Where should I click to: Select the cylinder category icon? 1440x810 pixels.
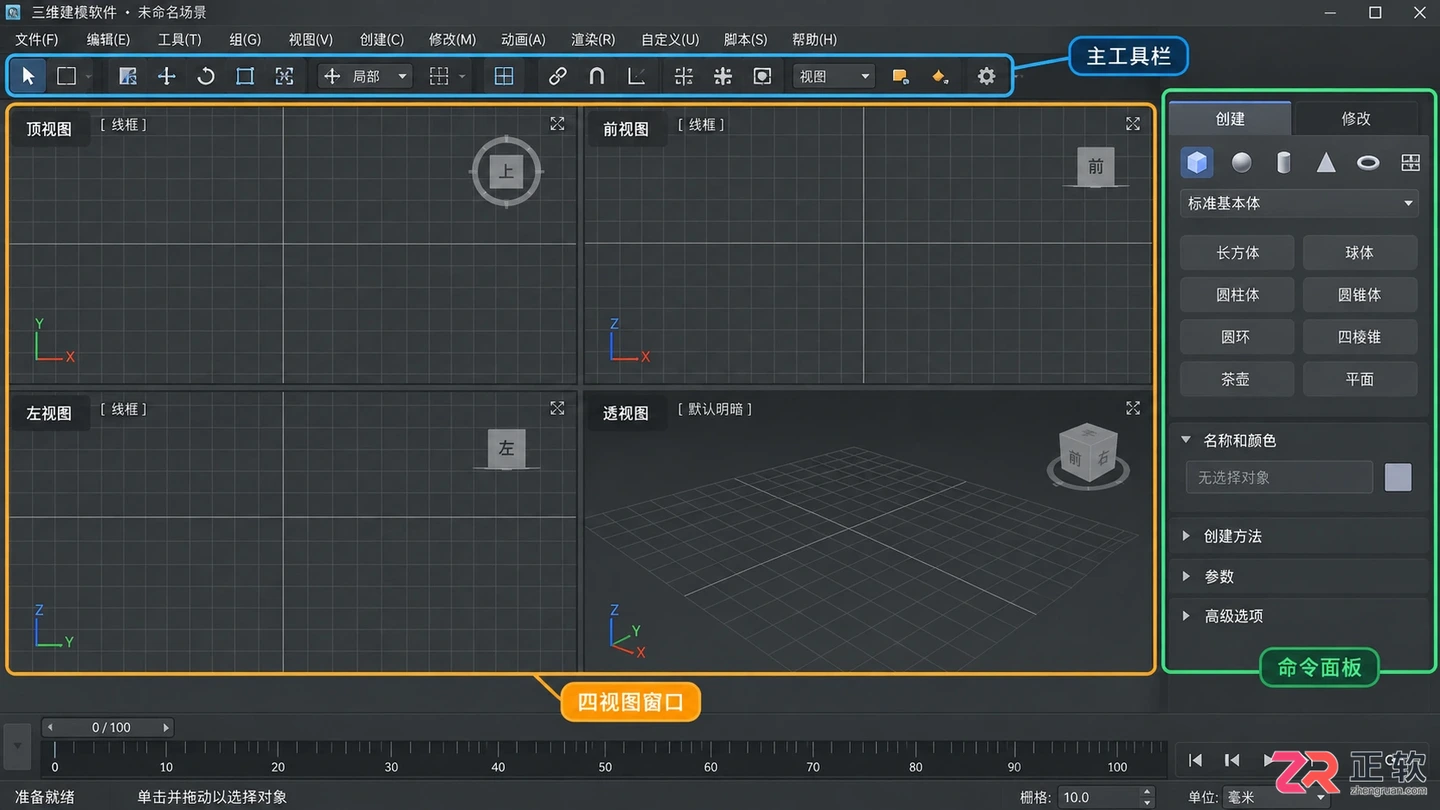point(1284,162)
